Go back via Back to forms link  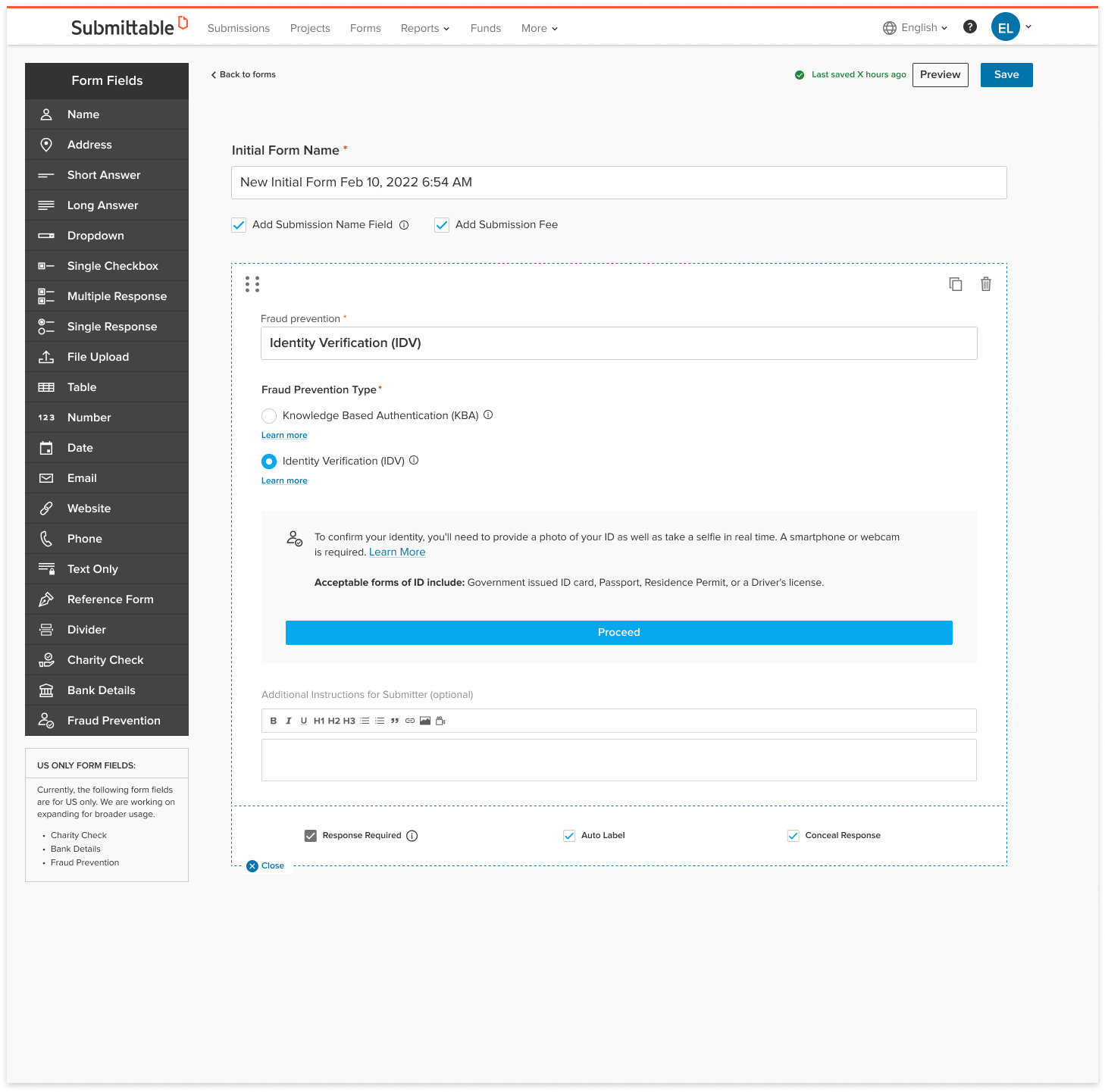[x=243, y=74]
